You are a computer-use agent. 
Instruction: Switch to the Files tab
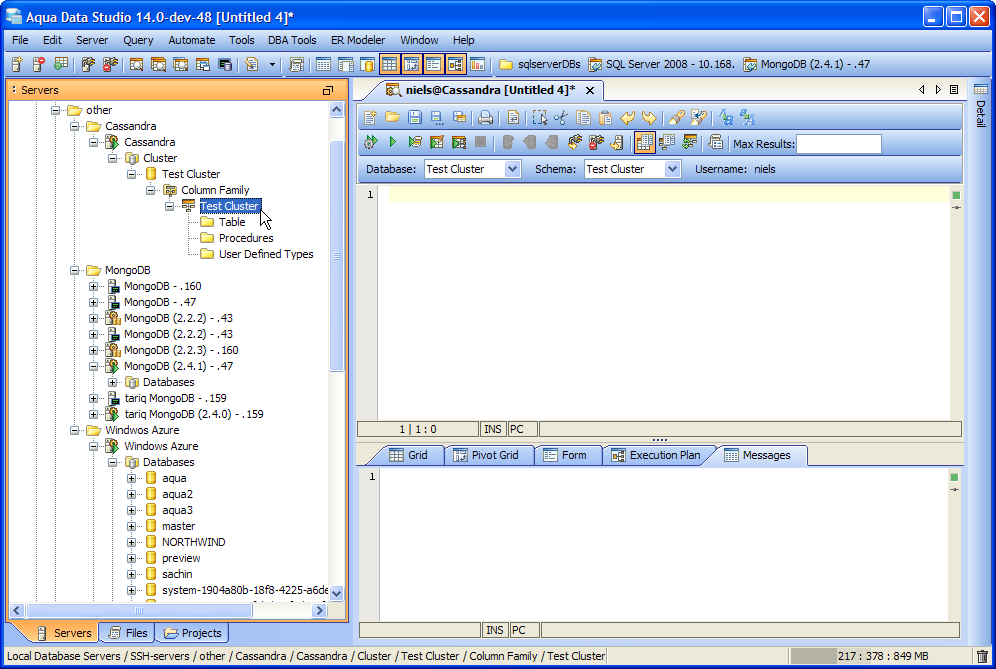coord(128,633)
